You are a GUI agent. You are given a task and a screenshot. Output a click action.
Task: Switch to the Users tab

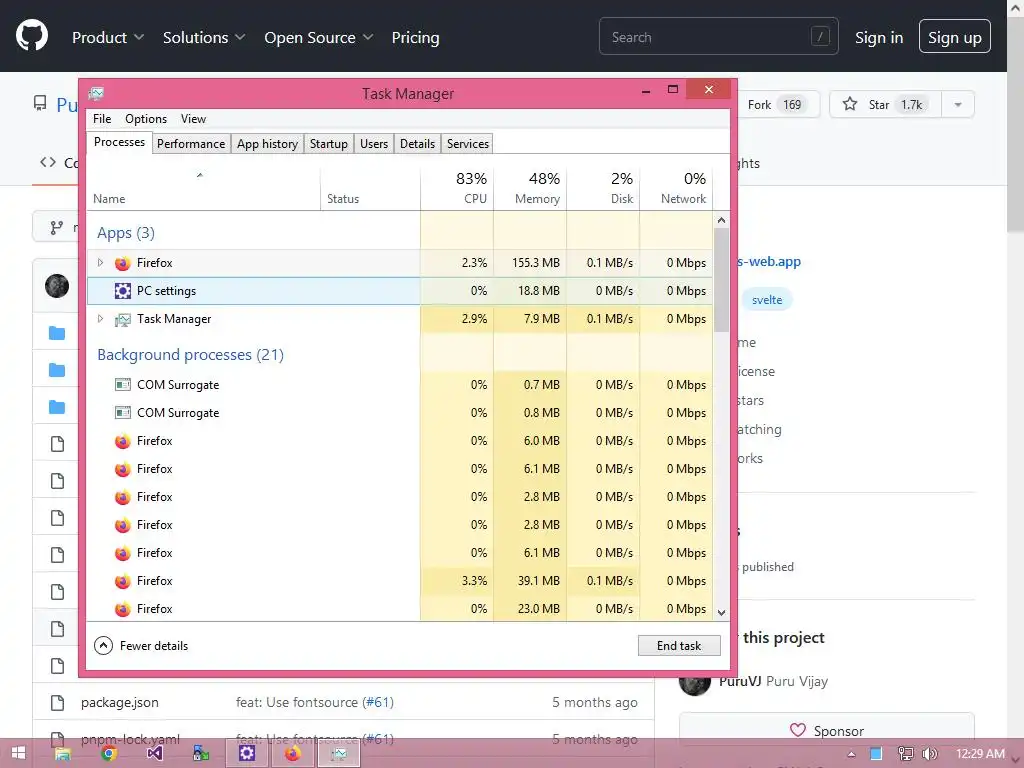pyautogui.click(x=374, y=144)
